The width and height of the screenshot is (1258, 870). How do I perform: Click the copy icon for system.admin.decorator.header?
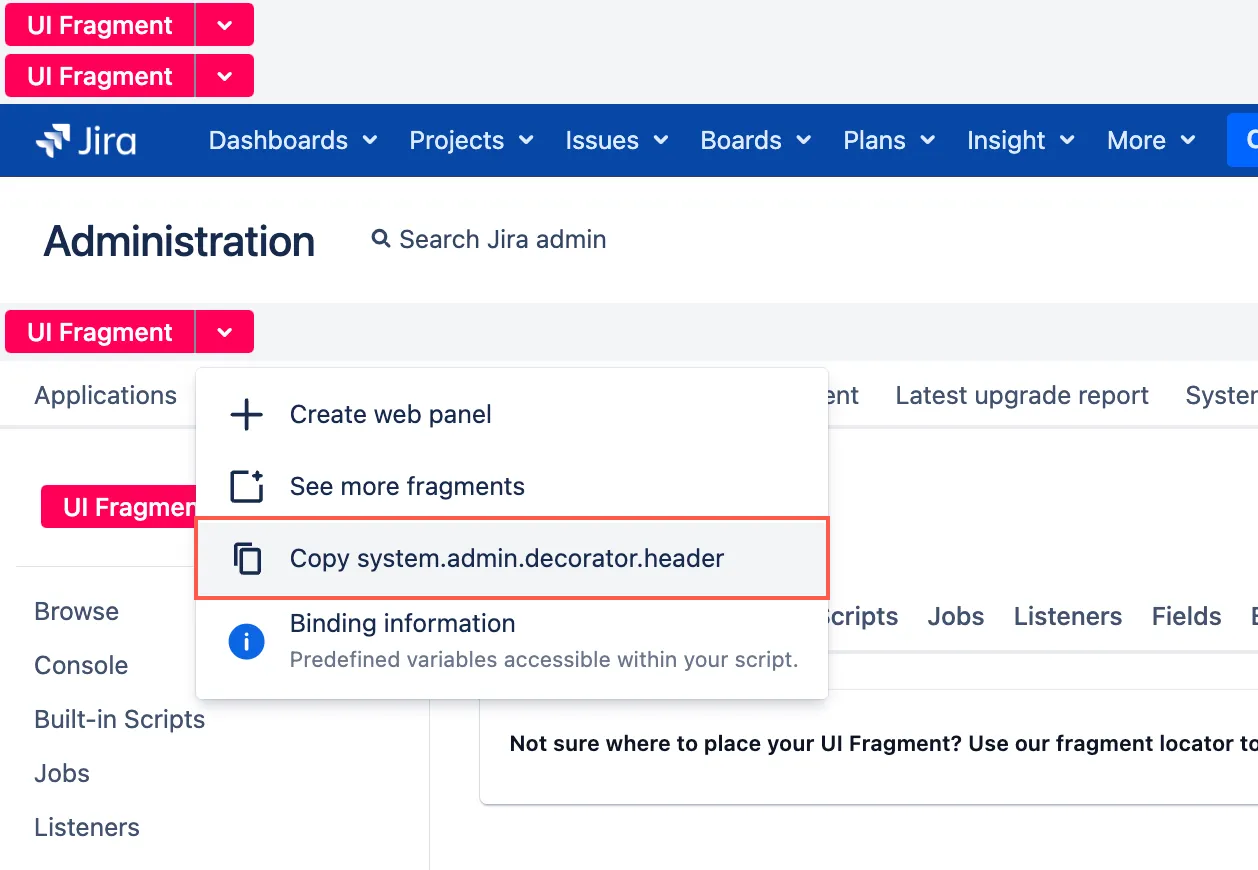(247, 558)
